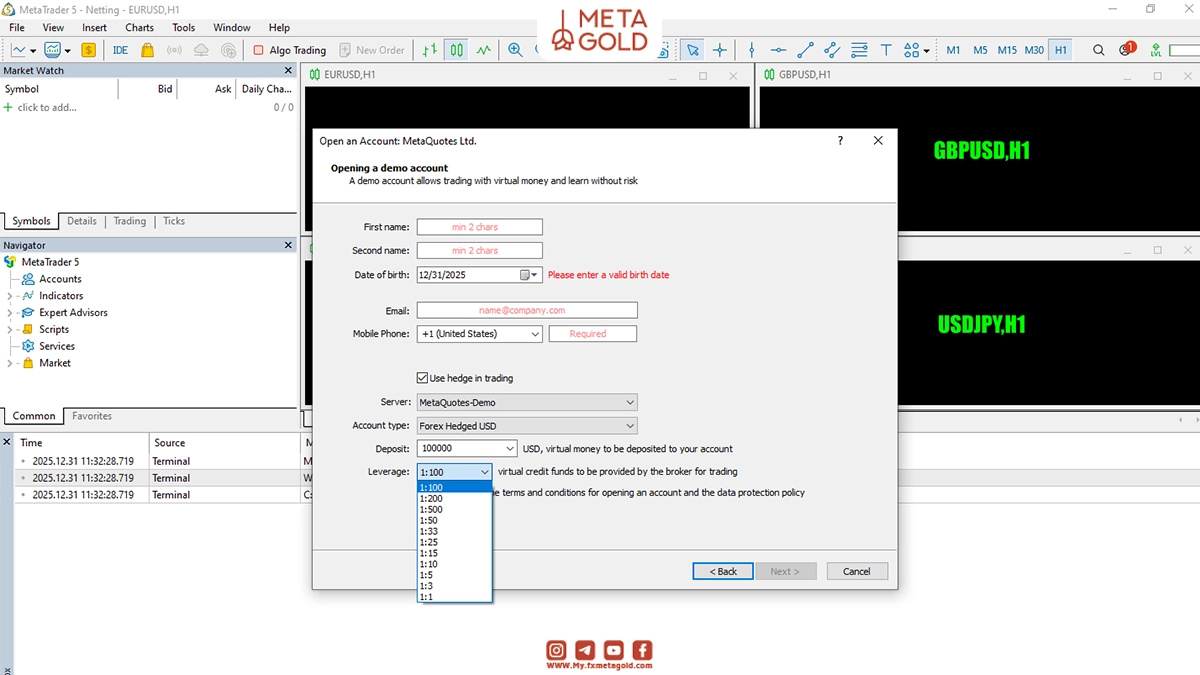This screenshot has width=1200, height=675.
Task: Click the Market shopping bag icon
Action: (x=148, y=50)
